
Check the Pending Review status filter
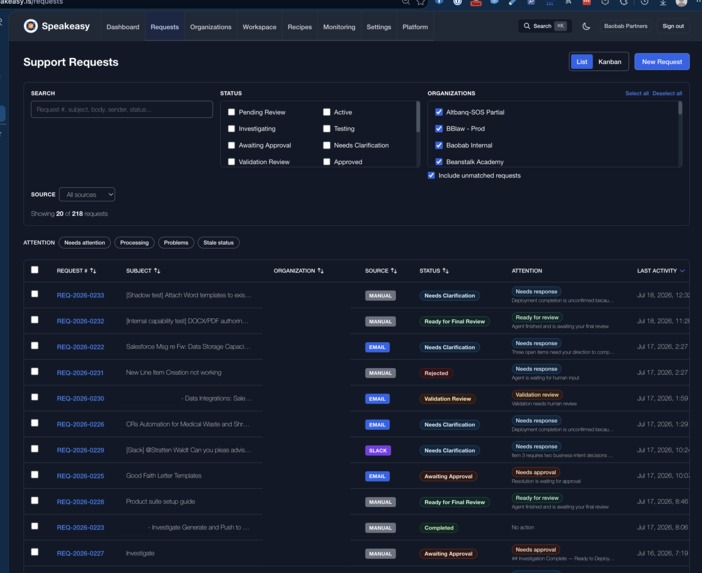pyautogui.click(x=231, y=112)
